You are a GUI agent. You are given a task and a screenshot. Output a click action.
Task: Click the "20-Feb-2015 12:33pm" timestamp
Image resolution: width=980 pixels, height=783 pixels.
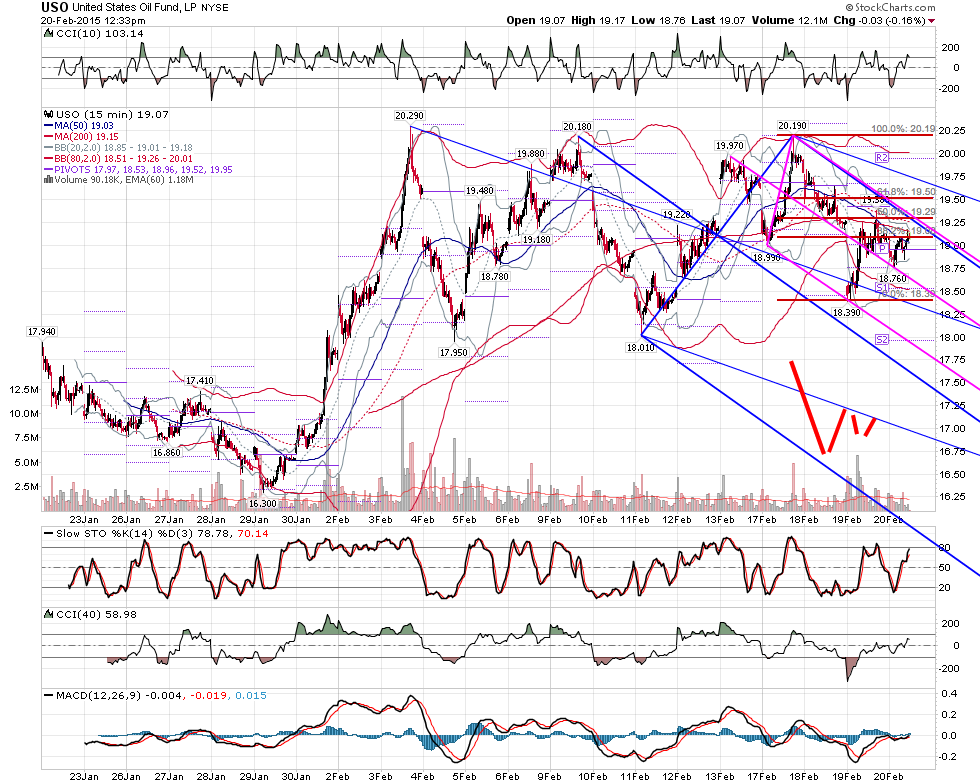[93, 21]
